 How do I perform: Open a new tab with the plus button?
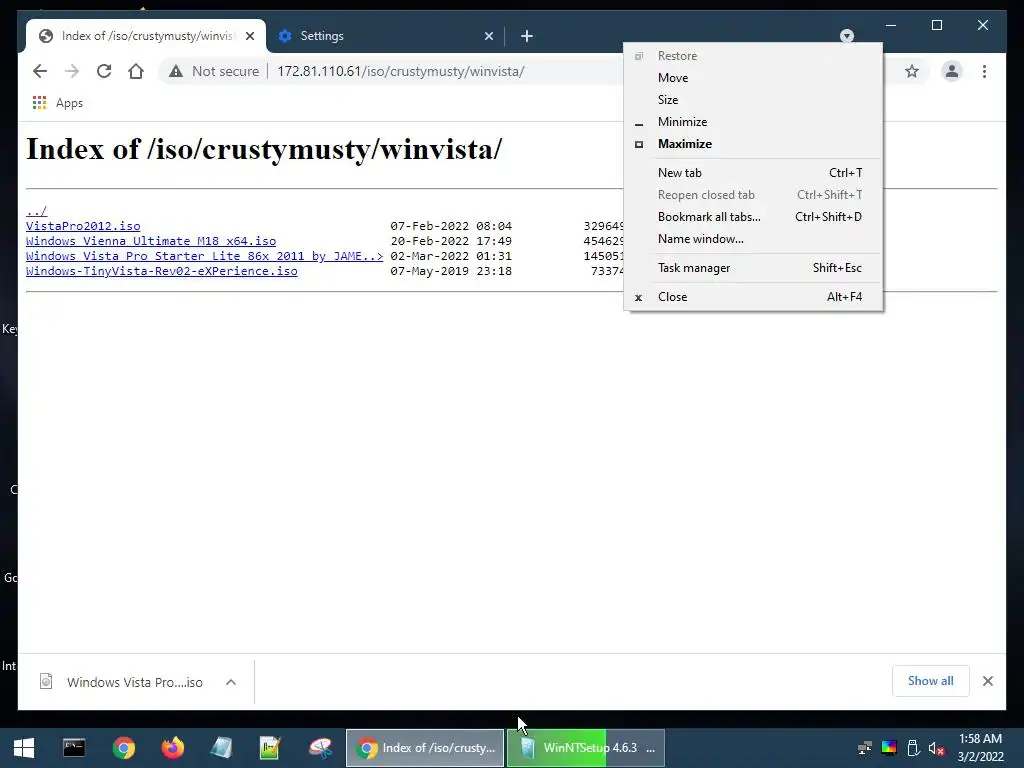click(527, 36)
